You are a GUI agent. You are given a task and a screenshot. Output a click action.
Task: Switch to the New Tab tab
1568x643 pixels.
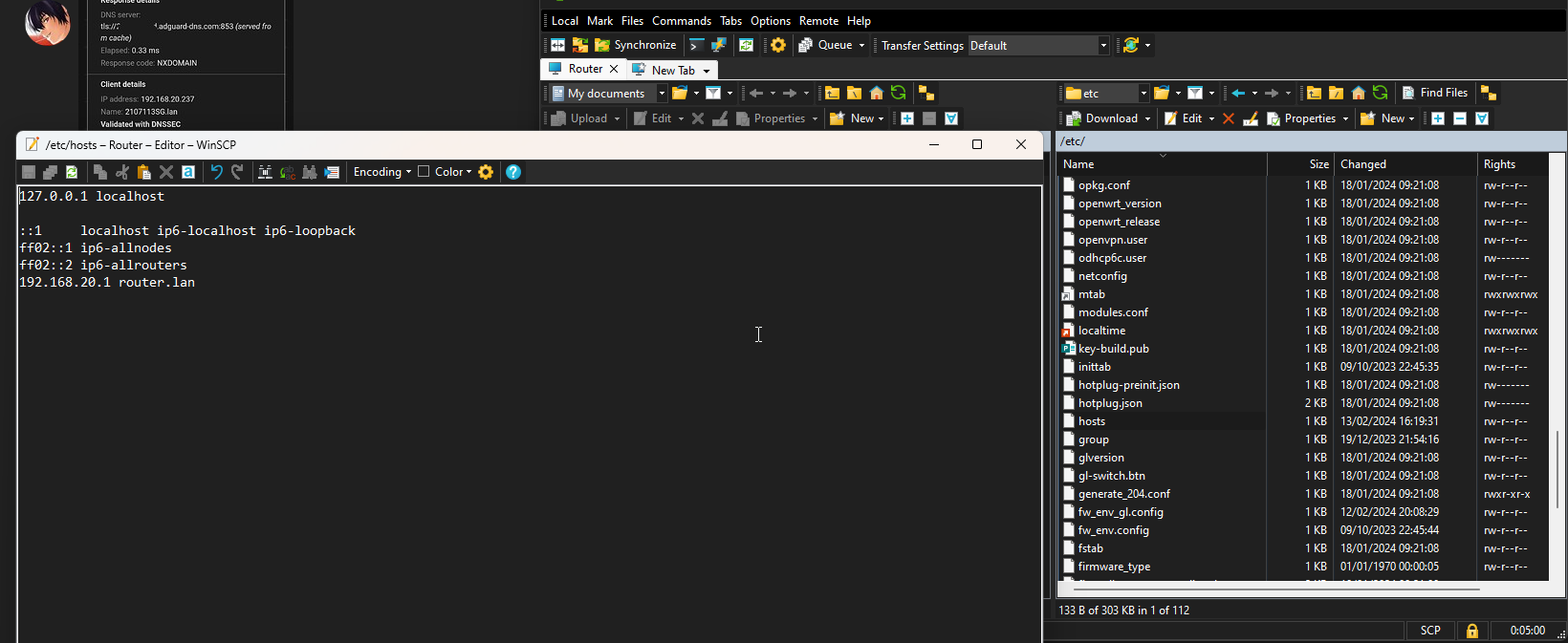point(673,70)
